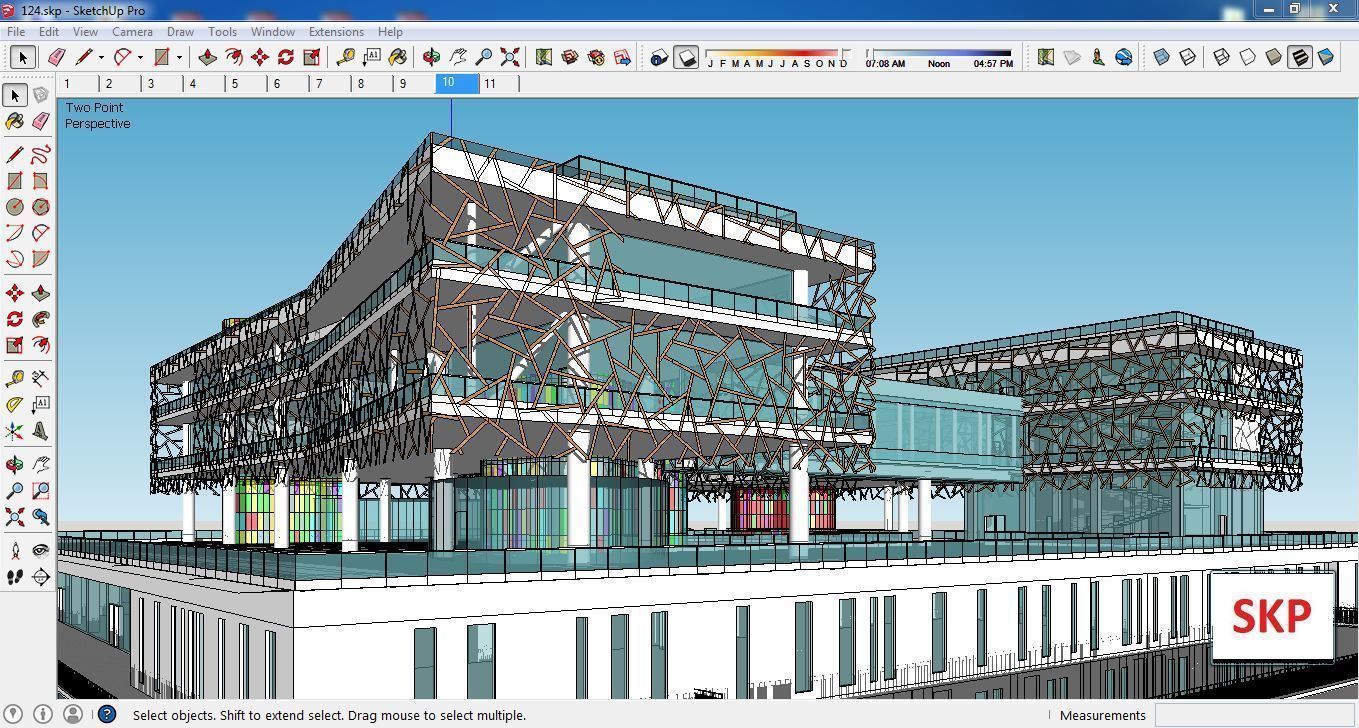The width and height of the screenshot is (1359, 728).
Task: Click the Add Location map icon
Action: 544,57
